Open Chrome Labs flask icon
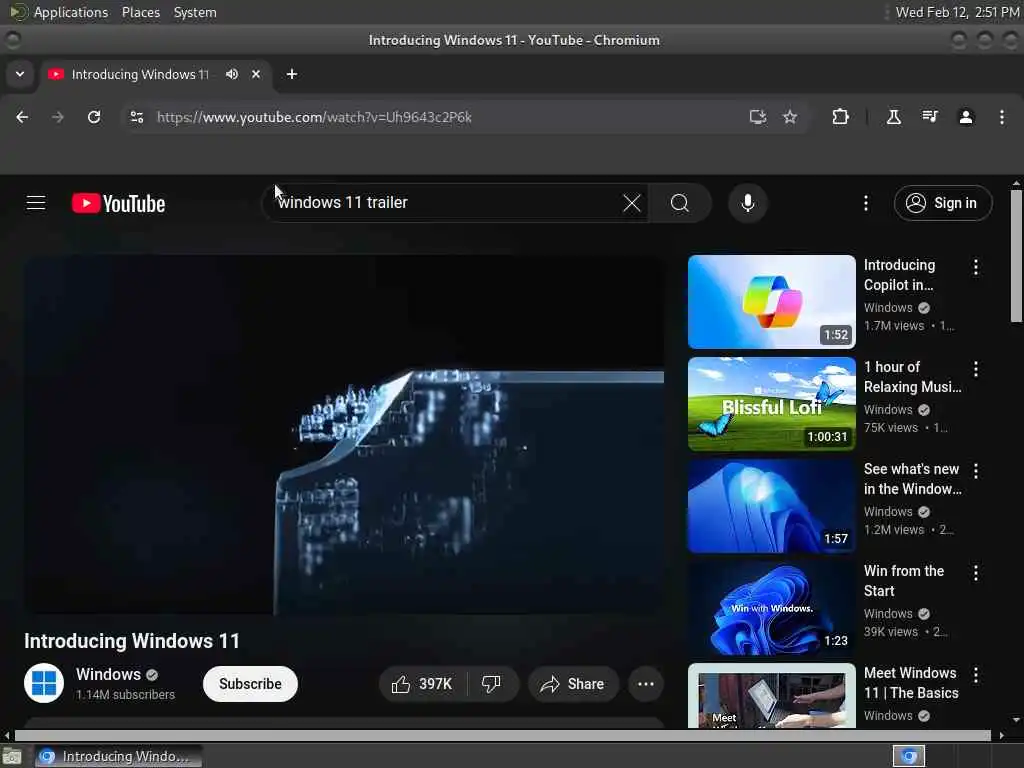 pyautogui.click(x=894, y=117)
